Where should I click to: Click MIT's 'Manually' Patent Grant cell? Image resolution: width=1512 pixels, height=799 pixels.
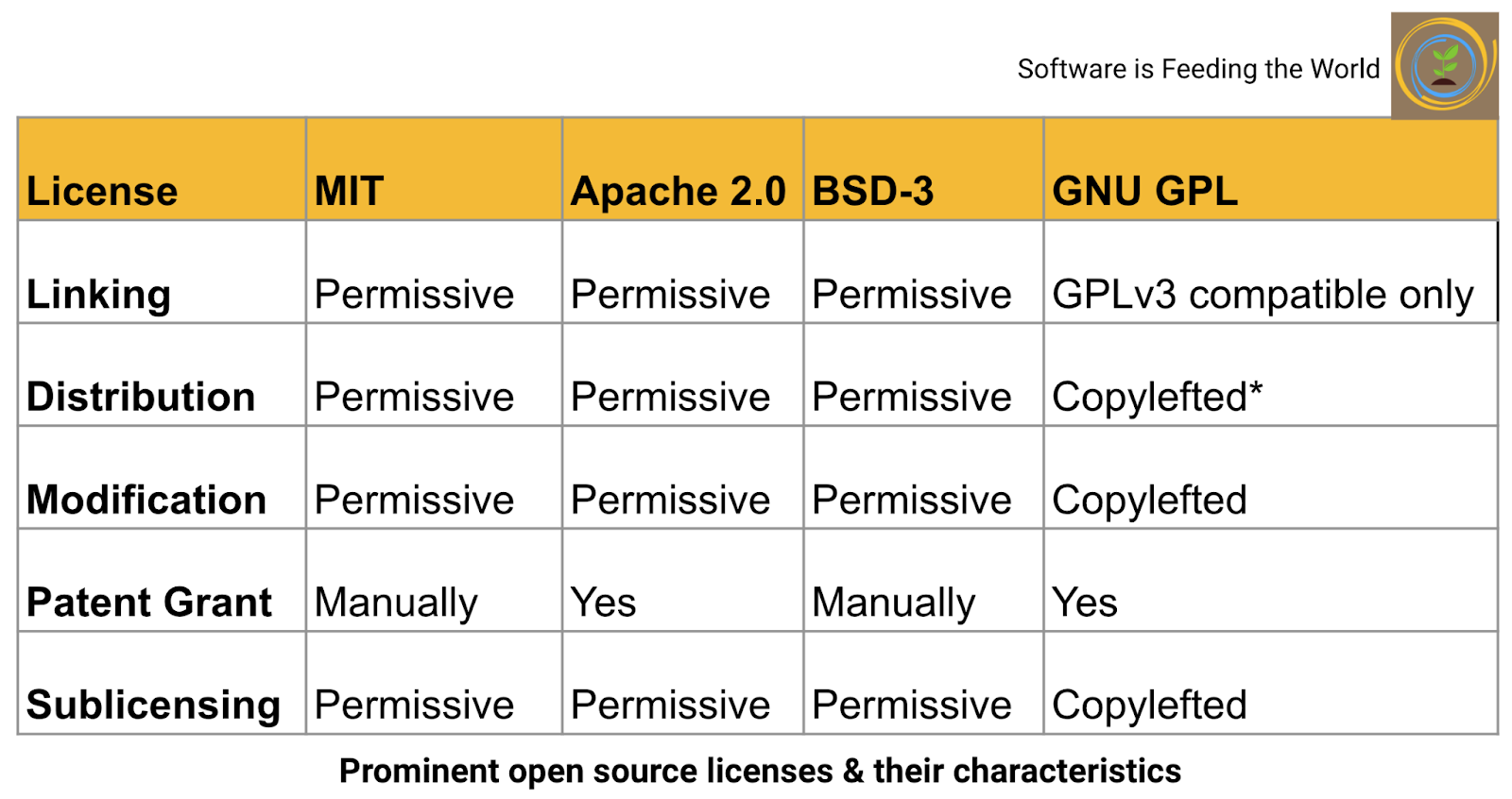(x=396, y=603)
